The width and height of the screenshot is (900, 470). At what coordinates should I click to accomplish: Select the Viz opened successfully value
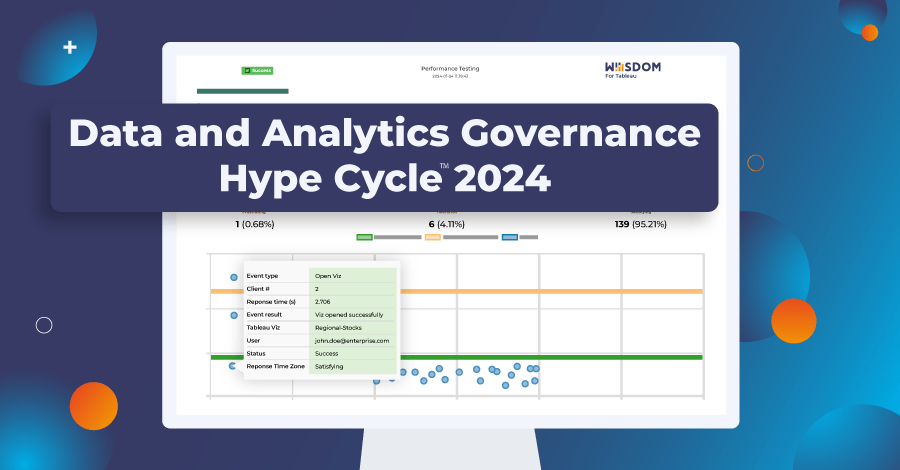(x=349, y=314)
